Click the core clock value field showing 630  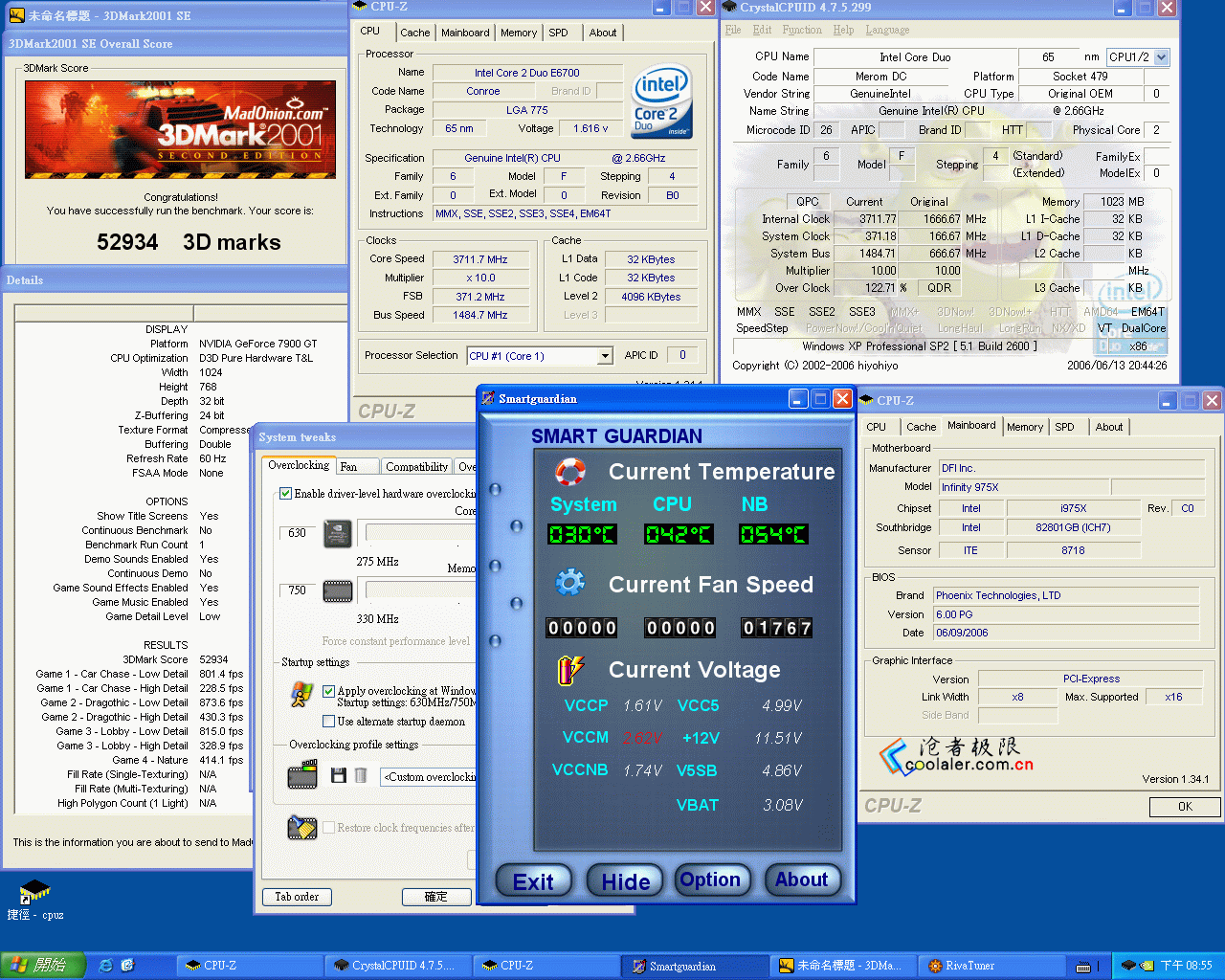pyautogui.click(x=298, y=533)
